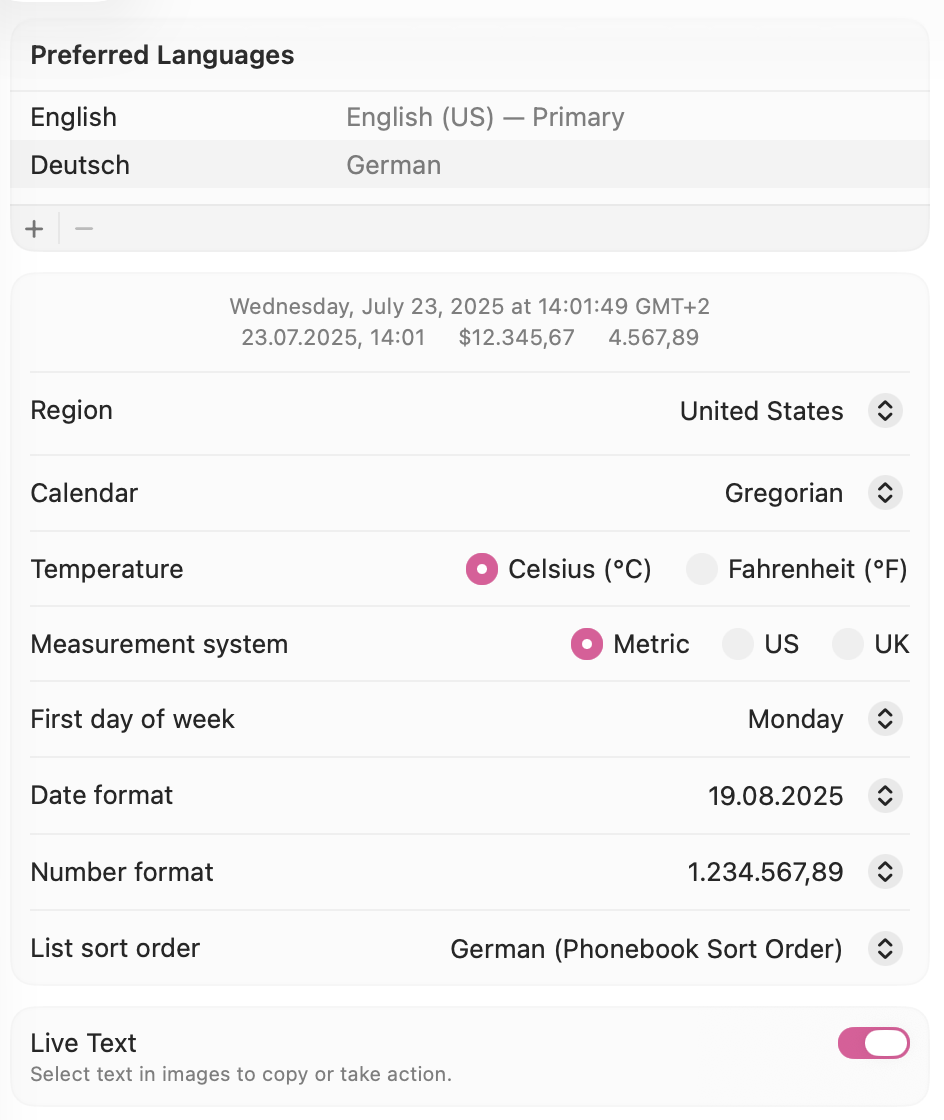Click the minus button to remove language

(x=84, y=229)
